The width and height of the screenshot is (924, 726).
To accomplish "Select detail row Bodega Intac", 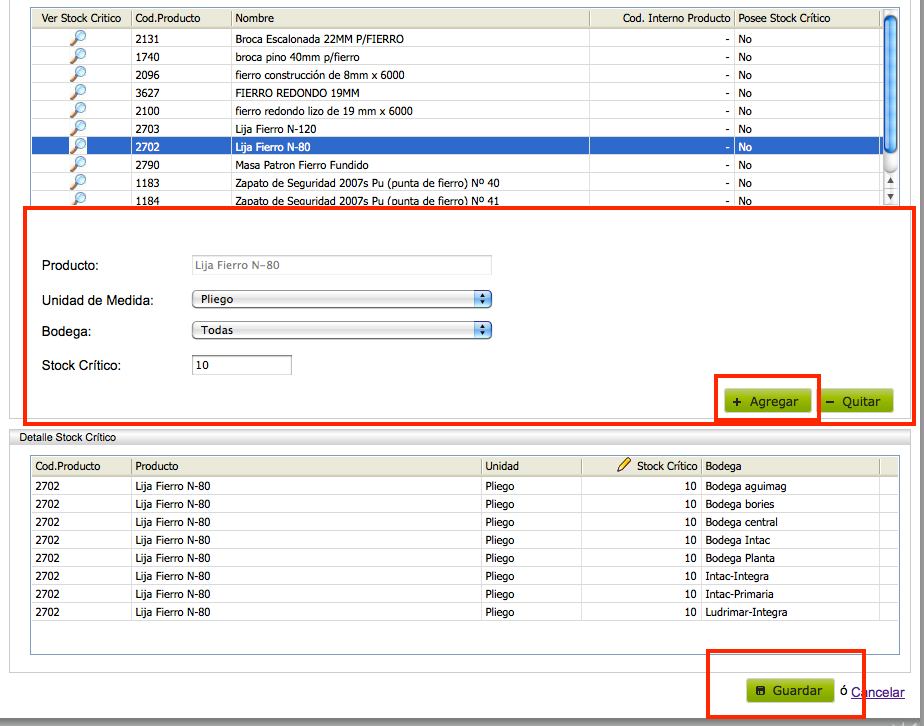I will (464, 540).
